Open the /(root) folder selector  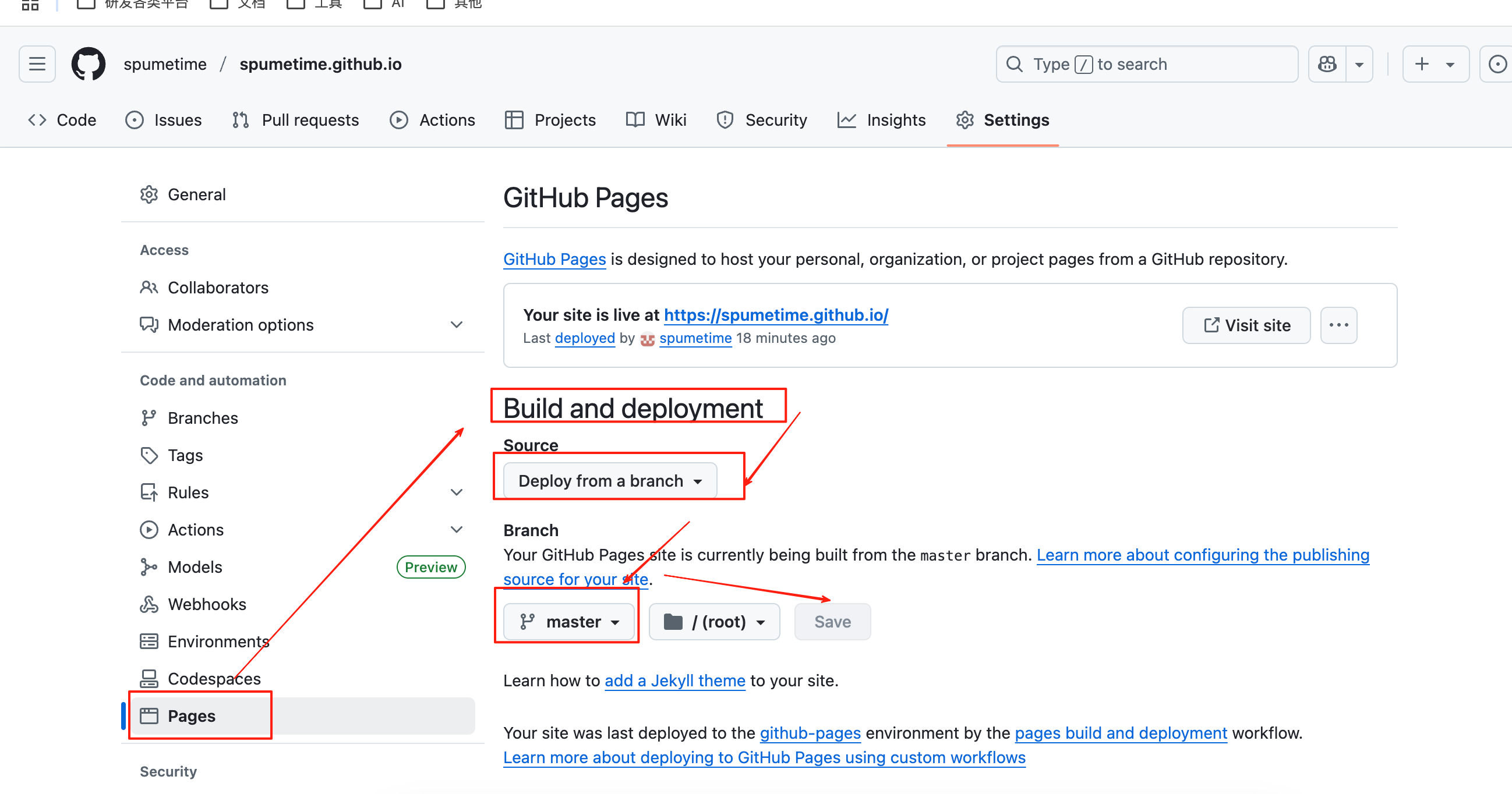tap(713, 622)
